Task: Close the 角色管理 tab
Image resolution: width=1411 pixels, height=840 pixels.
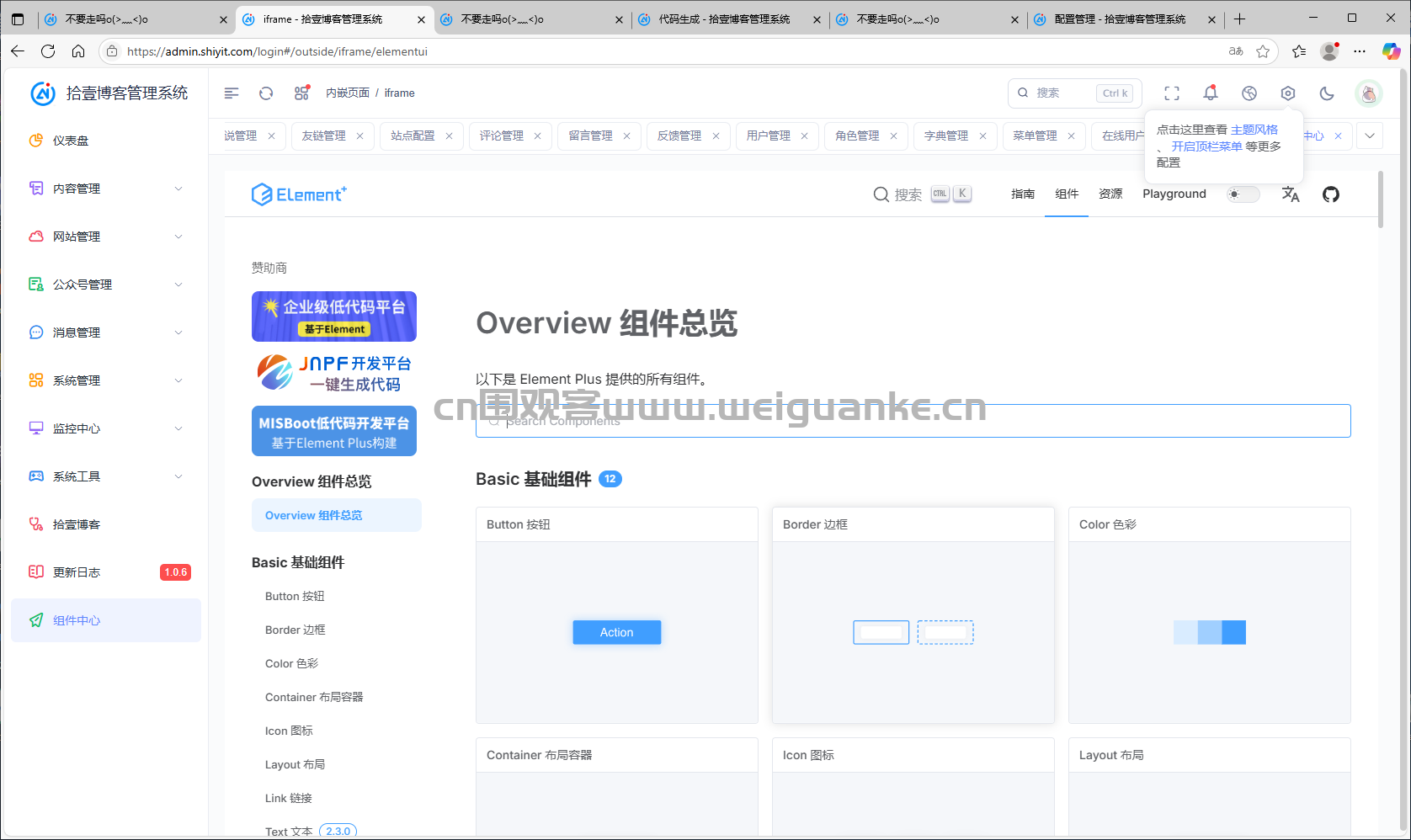Action: [x=893, y=136]
